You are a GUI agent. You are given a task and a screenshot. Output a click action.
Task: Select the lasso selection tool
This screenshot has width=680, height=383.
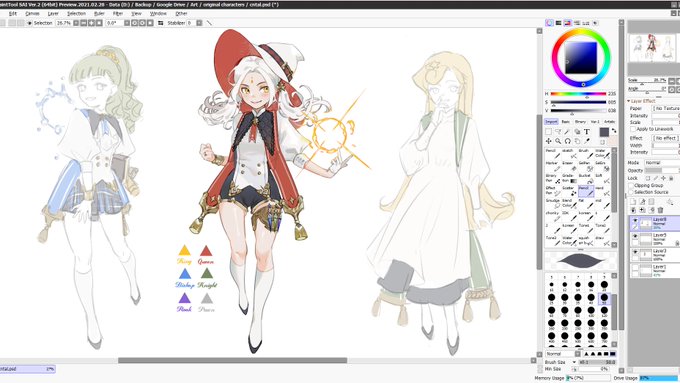point(558,131)
